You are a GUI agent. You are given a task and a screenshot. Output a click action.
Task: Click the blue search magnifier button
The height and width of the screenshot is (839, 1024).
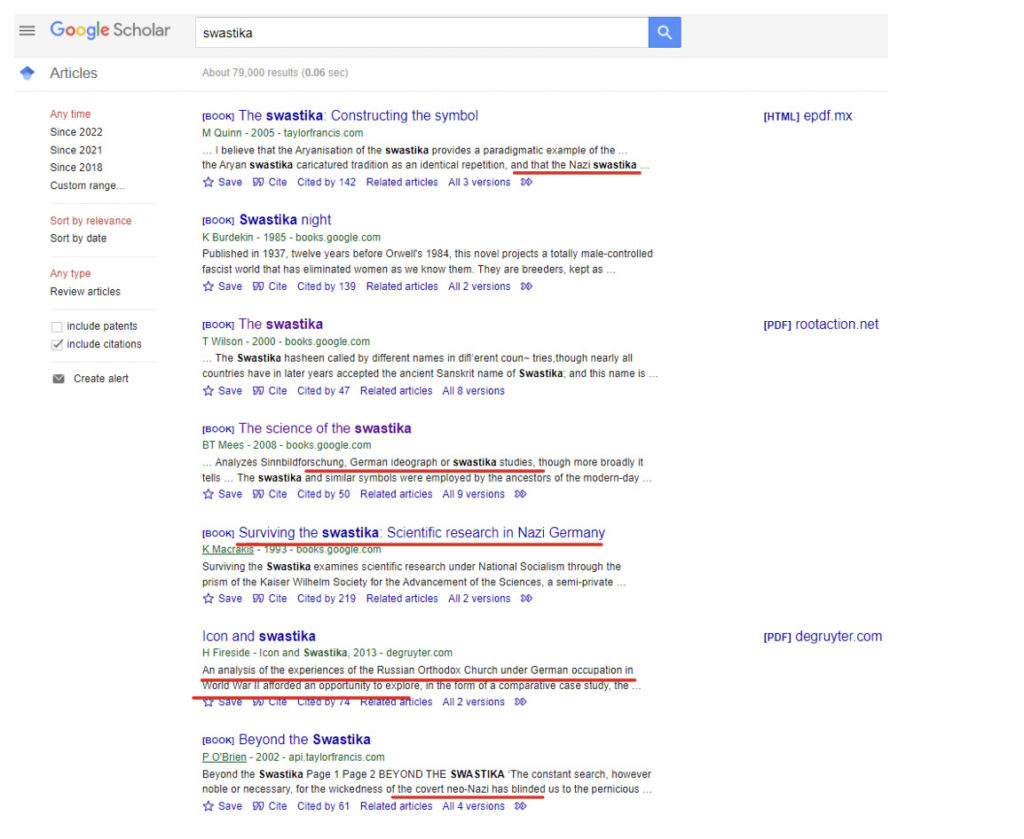click(664, 32)
